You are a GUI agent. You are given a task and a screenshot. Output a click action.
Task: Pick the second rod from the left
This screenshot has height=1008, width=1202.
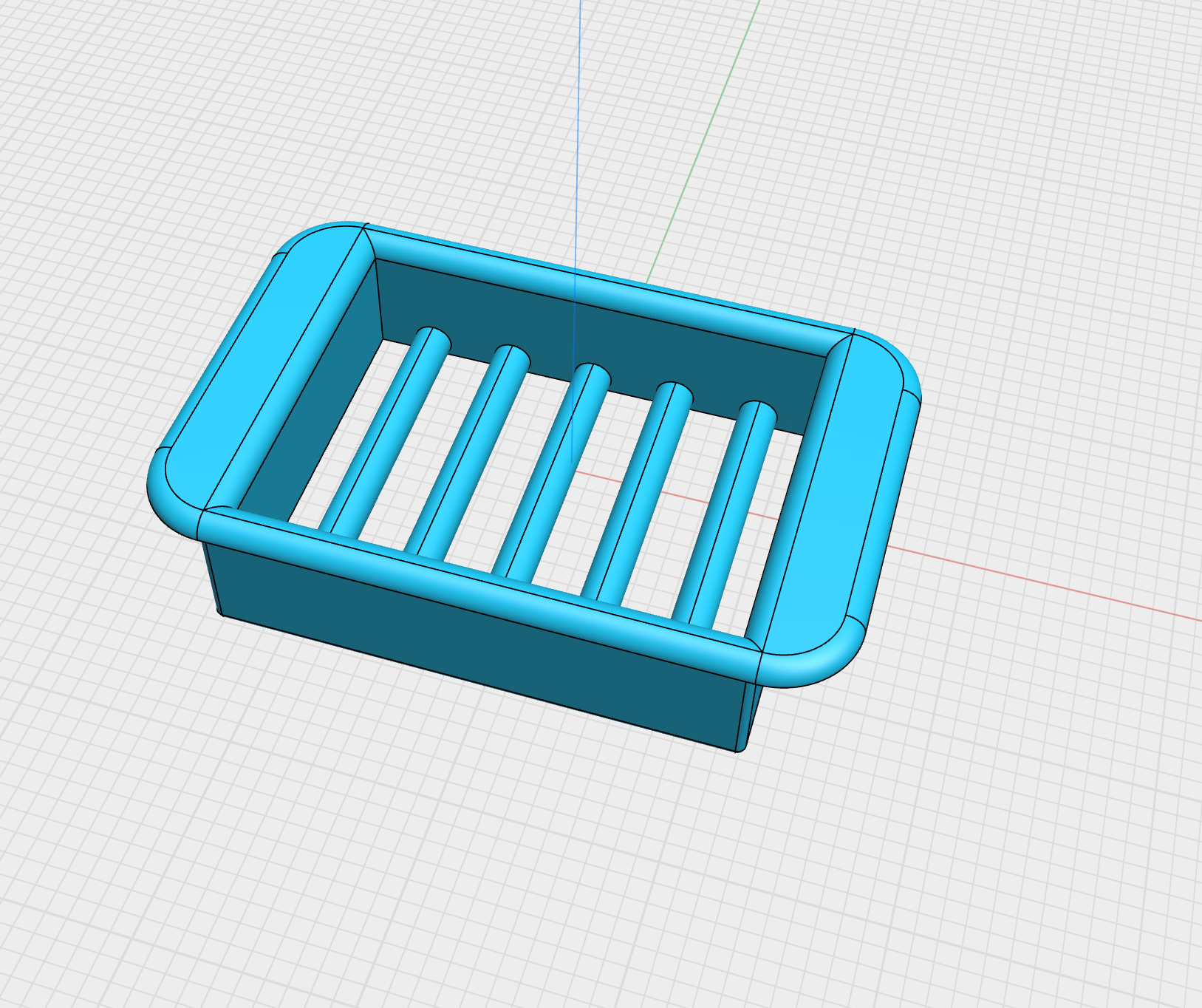(x=468, y=452)
